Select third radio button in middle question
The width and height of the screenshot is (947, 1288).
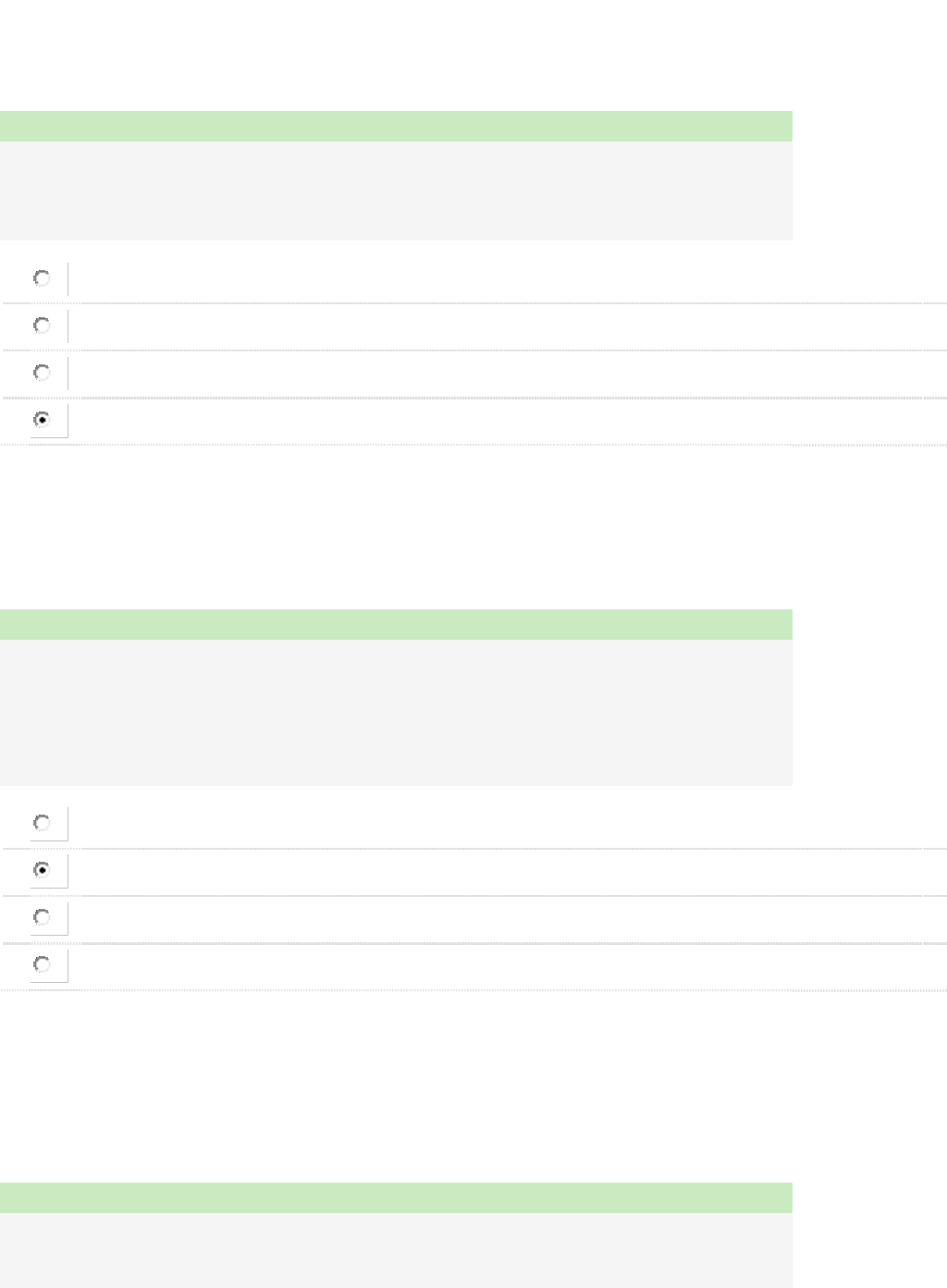(42, 917)
